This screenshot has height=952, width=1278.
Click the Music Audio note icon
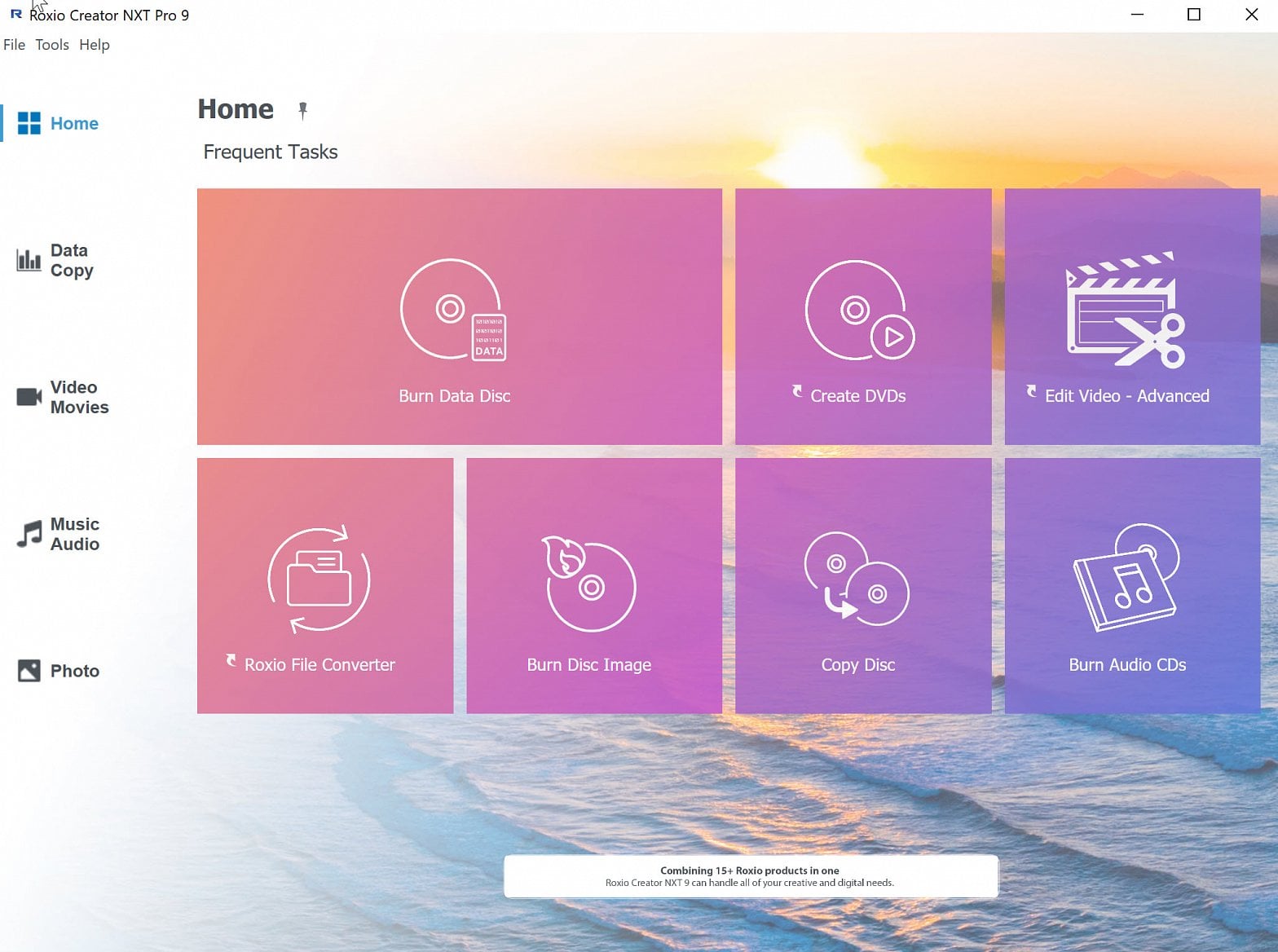tap(29, 534)
